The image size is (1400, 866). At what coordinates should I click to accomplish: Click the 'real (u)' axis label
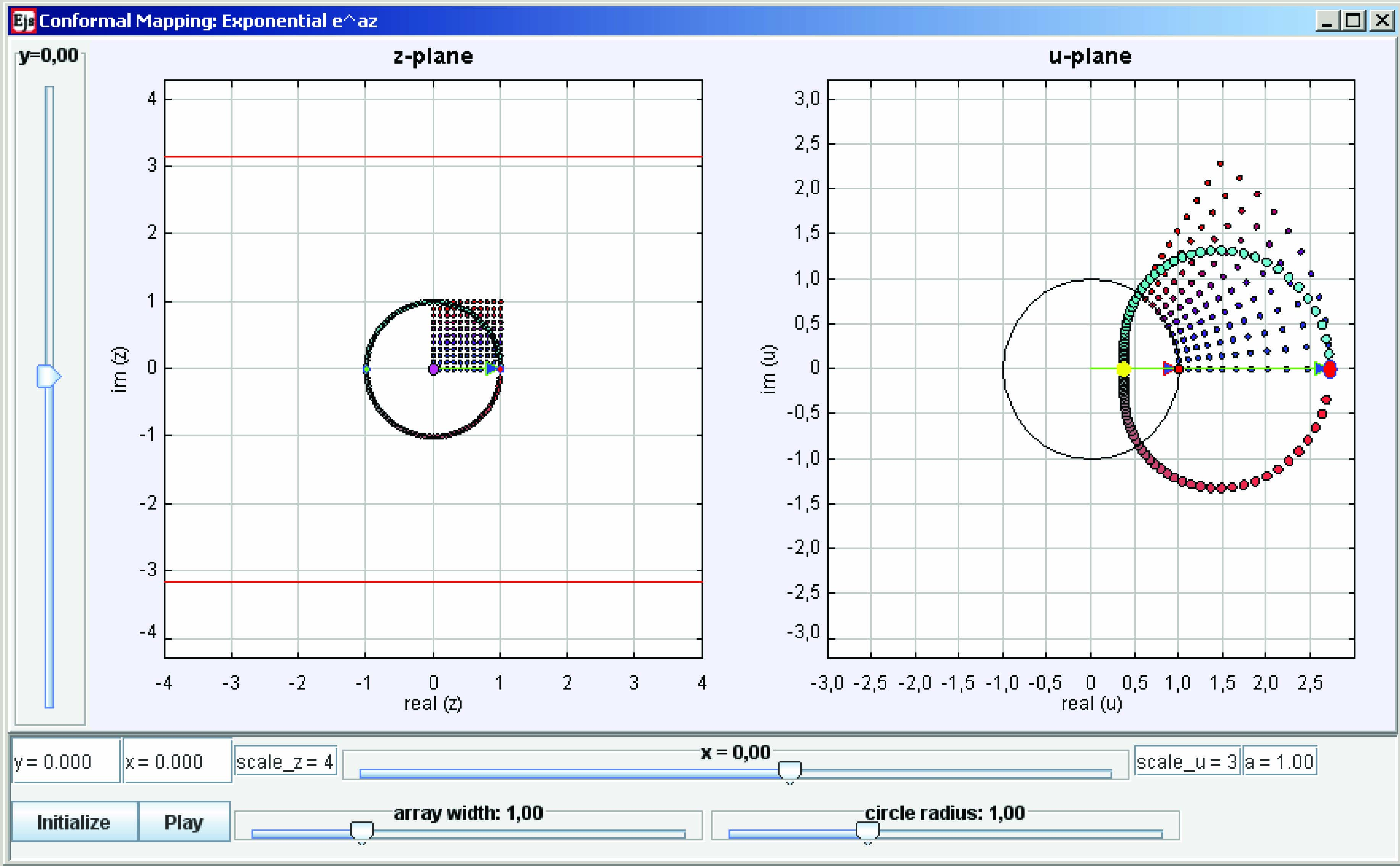(1092, 703)
